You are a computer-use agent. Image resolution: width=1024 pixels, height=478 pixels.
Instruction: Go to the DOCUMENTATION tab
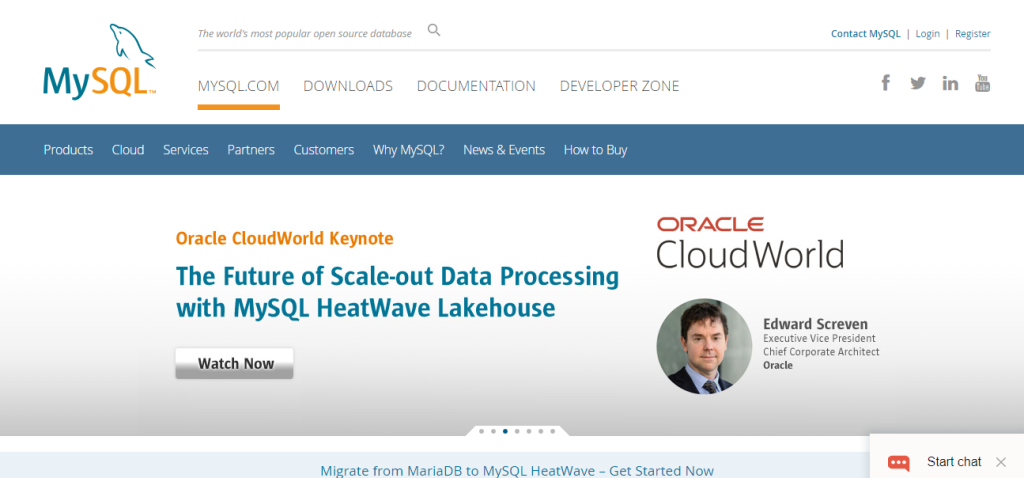476,86
